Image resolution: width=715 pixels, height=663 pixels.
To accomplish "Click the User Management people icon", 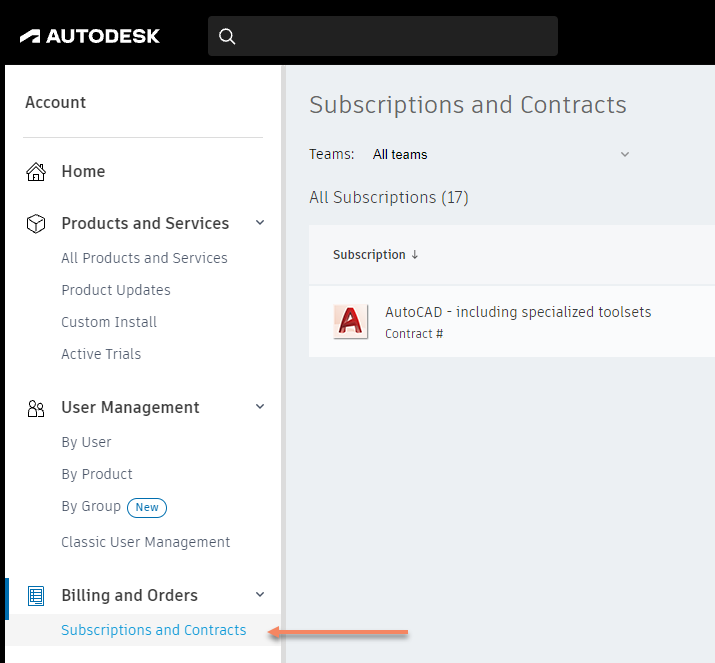I will [36, 409].
